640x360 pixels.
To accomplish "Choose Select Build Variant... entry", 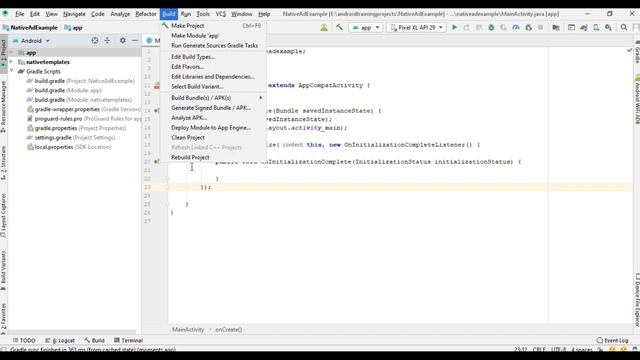I will coord(213,87).
